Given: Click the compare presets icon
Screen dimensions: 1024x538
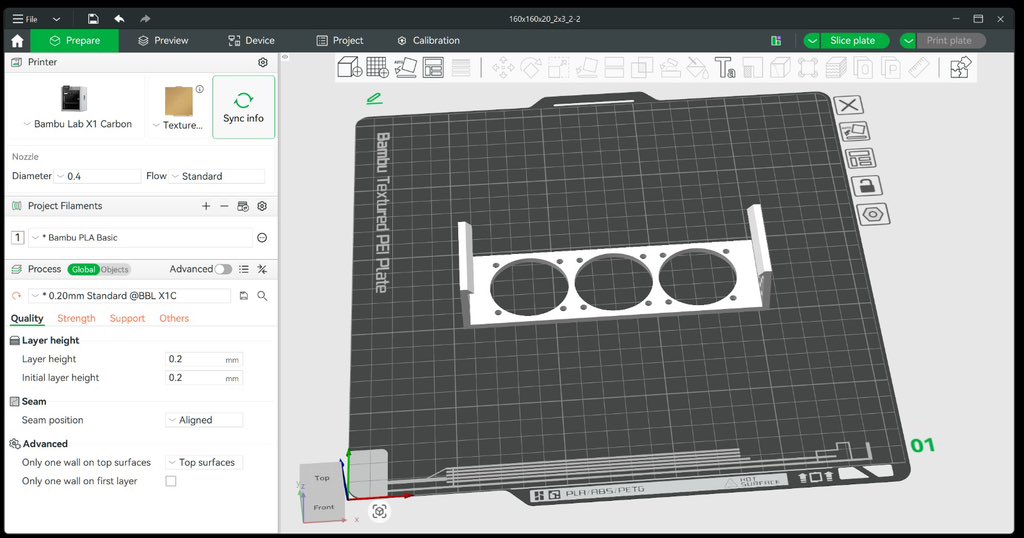Looking at the screenshot, I should click(x=262, y=269).
